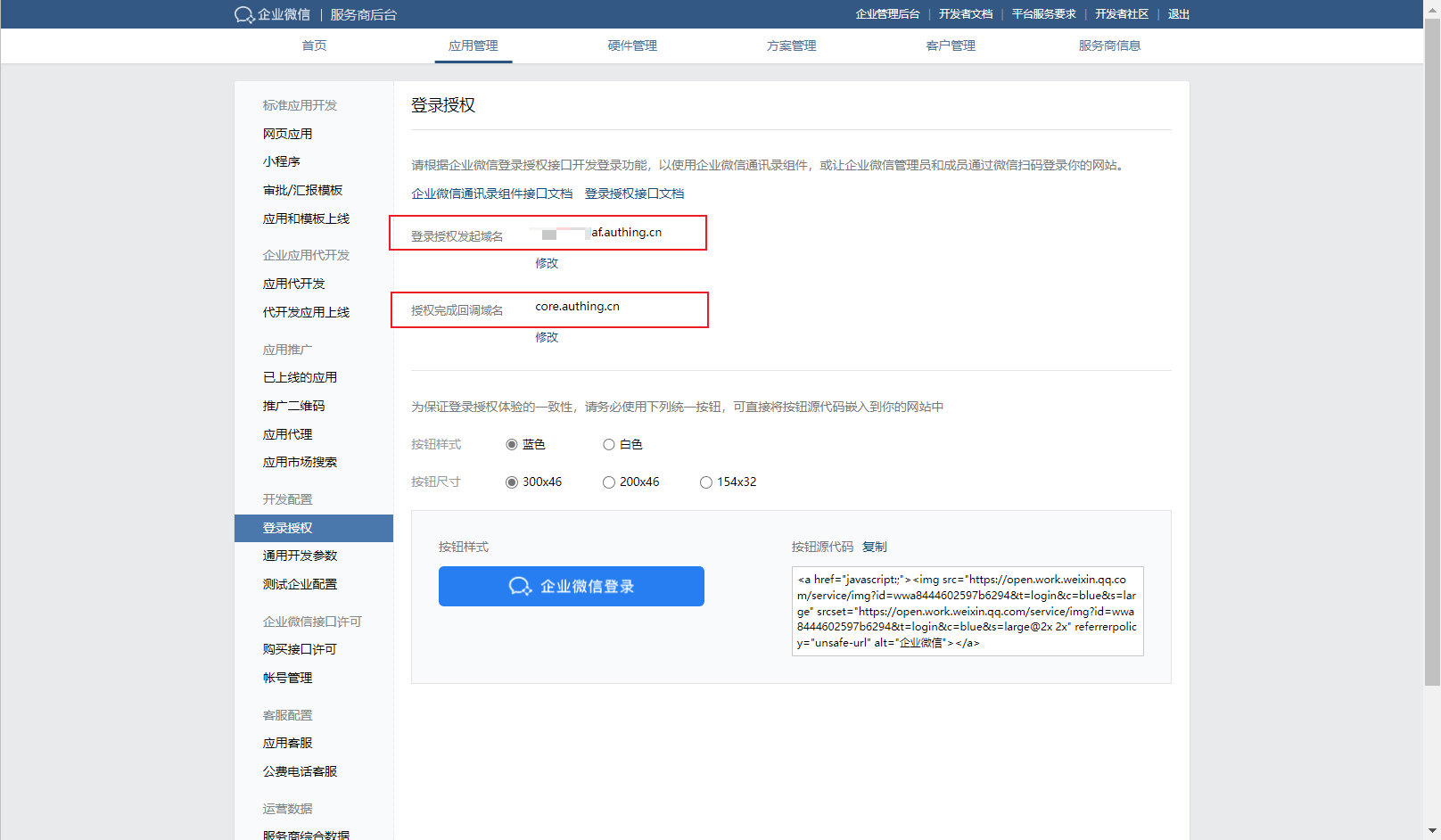Select the button source code text area
Screen dimensions: 1441x840
[x=968, y=611]
